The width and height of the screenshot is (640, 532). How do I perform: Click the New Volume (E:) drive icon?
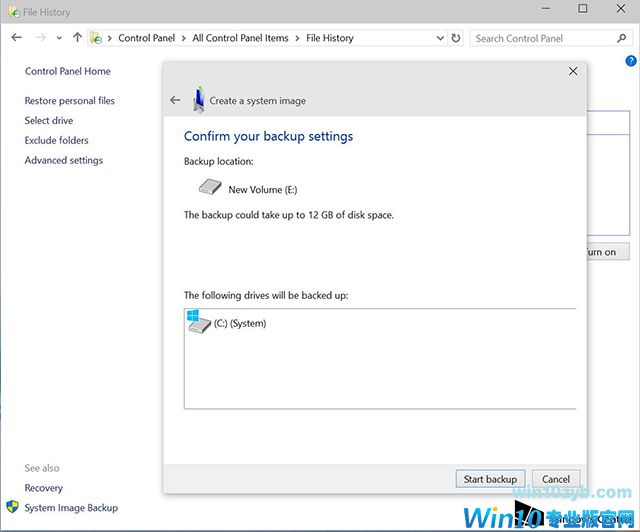(x=210, y=187)
